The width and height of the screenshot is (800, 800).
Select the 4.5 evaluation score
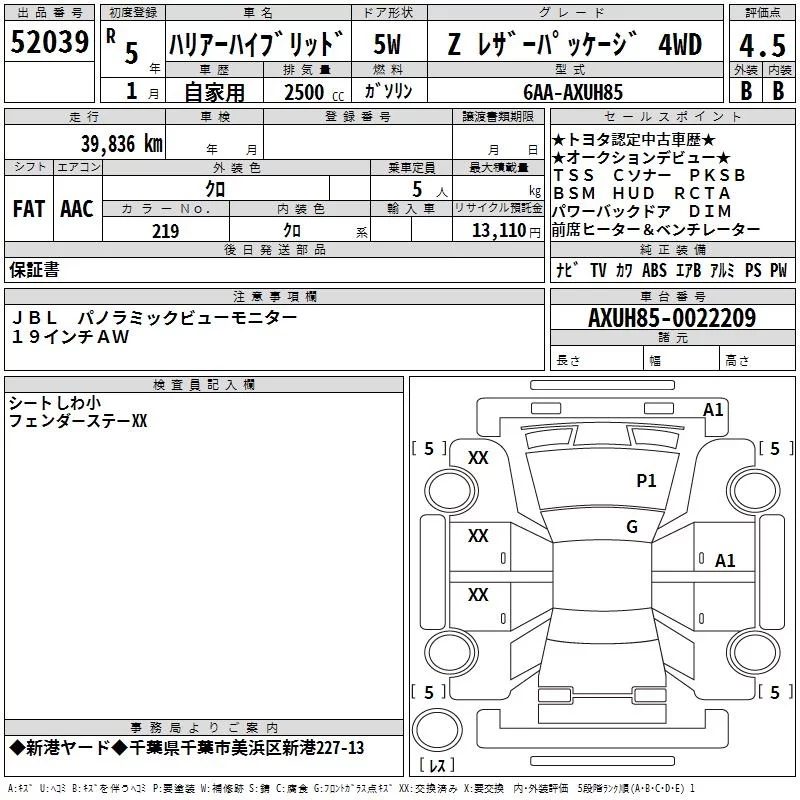pos(760,45)
